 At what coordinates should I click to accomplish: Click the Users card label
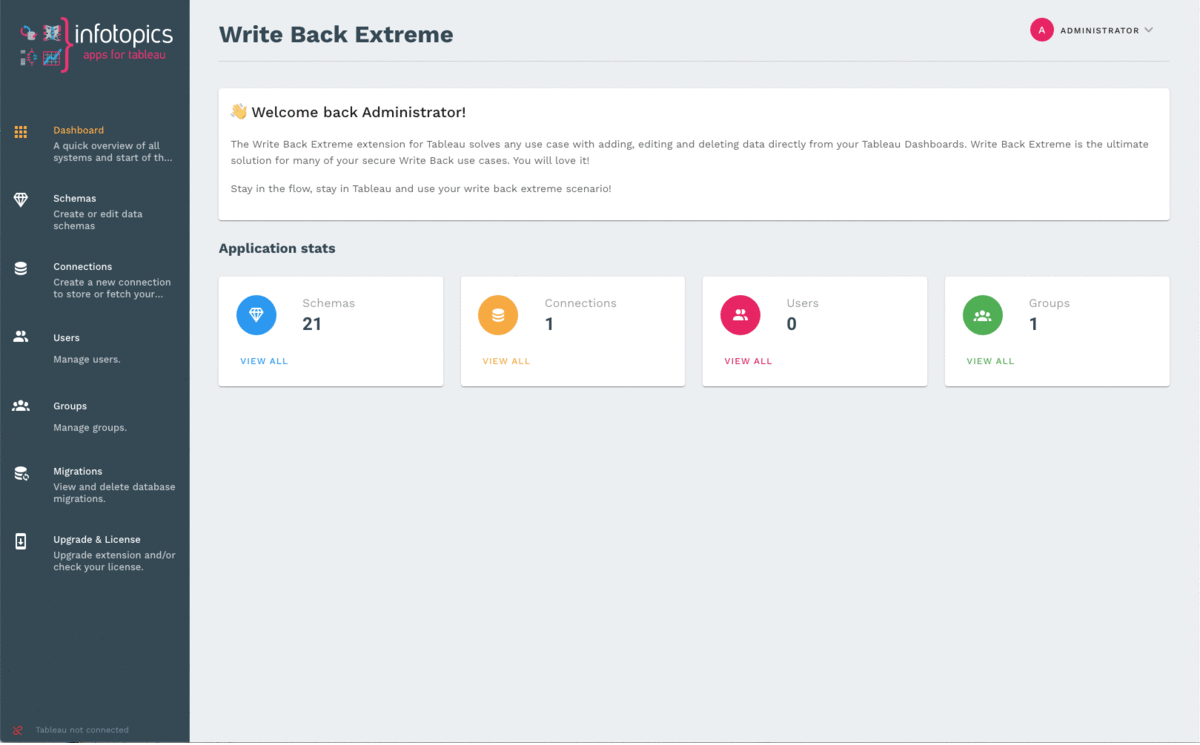pos(802,303)
